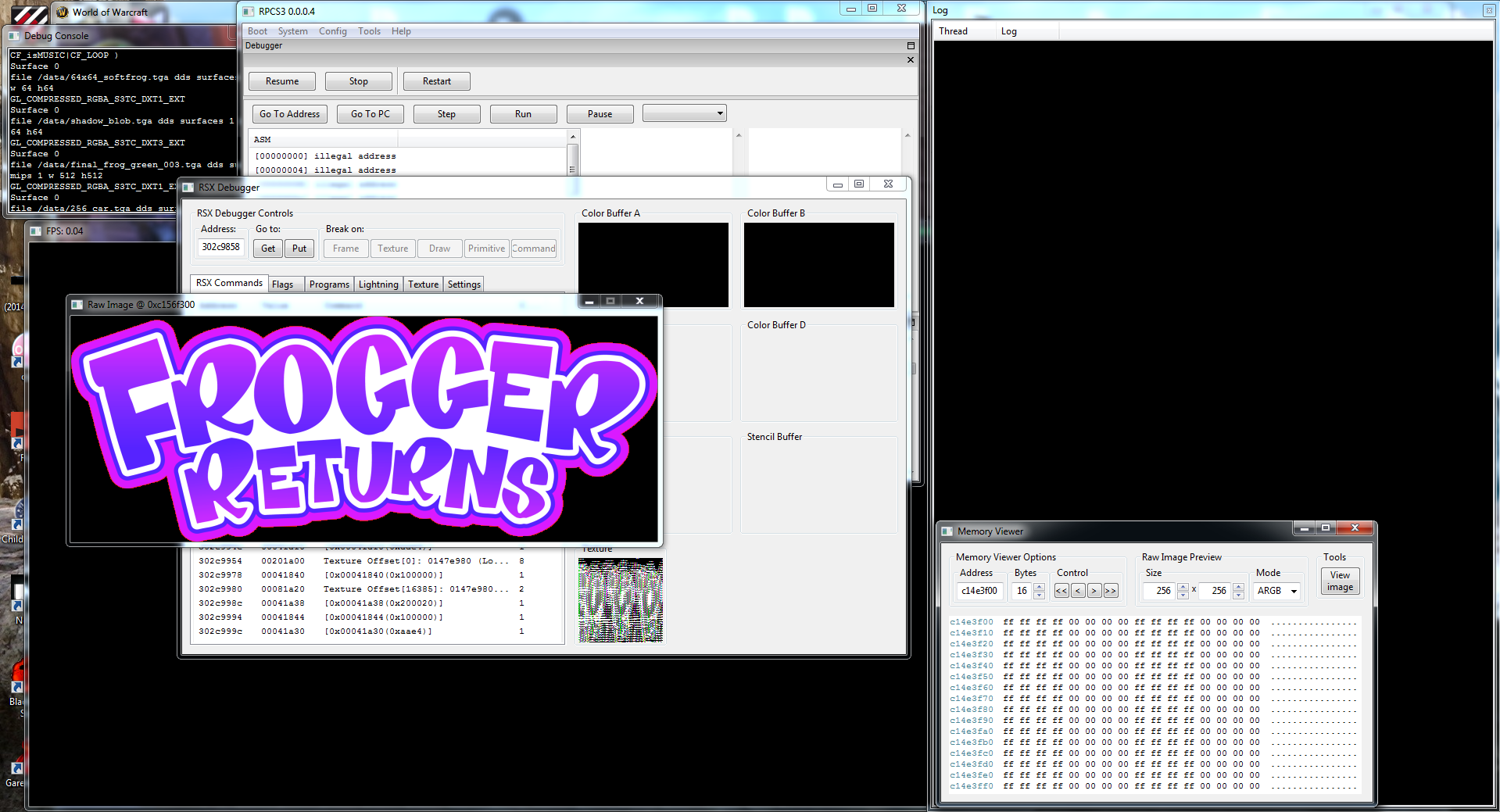Open the Tools menu in RPCS3
This screenshot has width=1500, height=812.
click(369, 31)
